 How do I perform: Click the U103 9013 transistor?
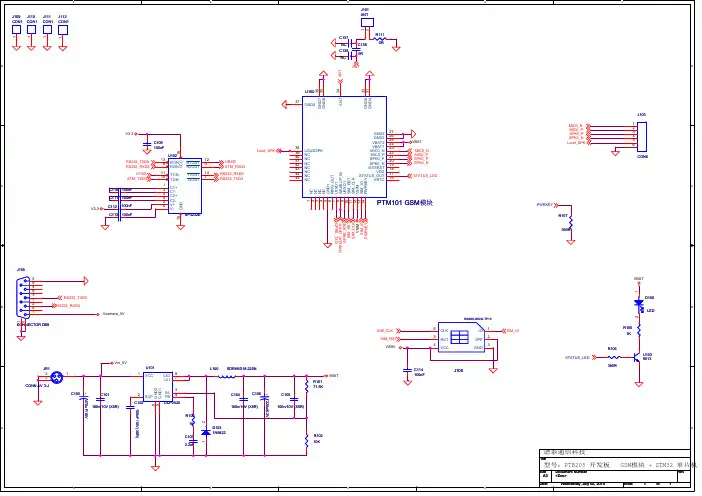pyautogui.click(x=636, y=356)
